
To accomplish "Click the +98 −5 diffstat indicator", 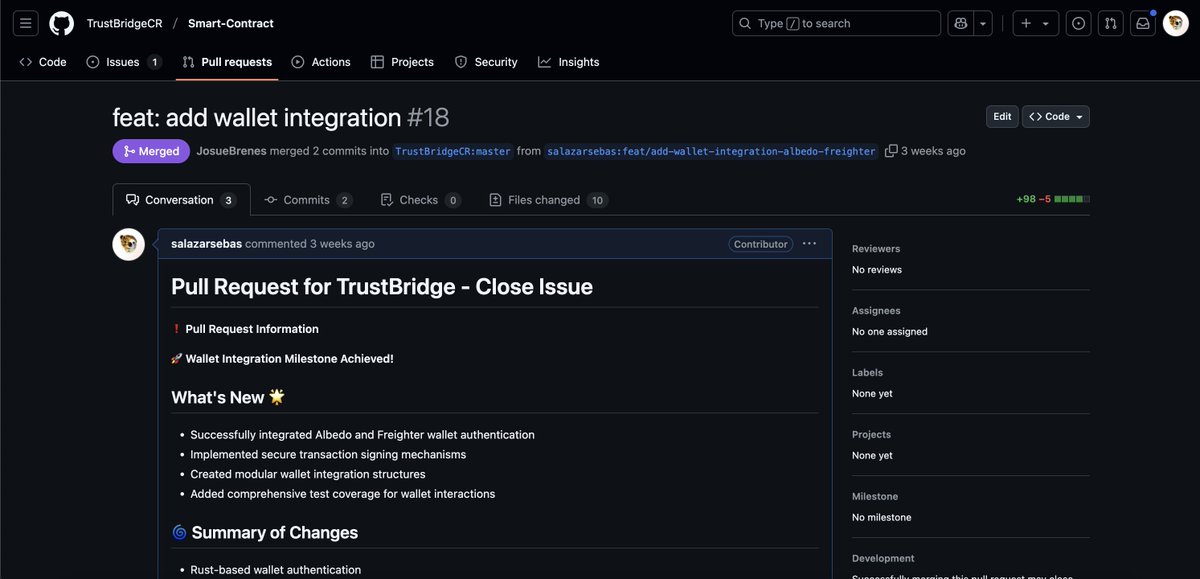I will point(1052,199).
